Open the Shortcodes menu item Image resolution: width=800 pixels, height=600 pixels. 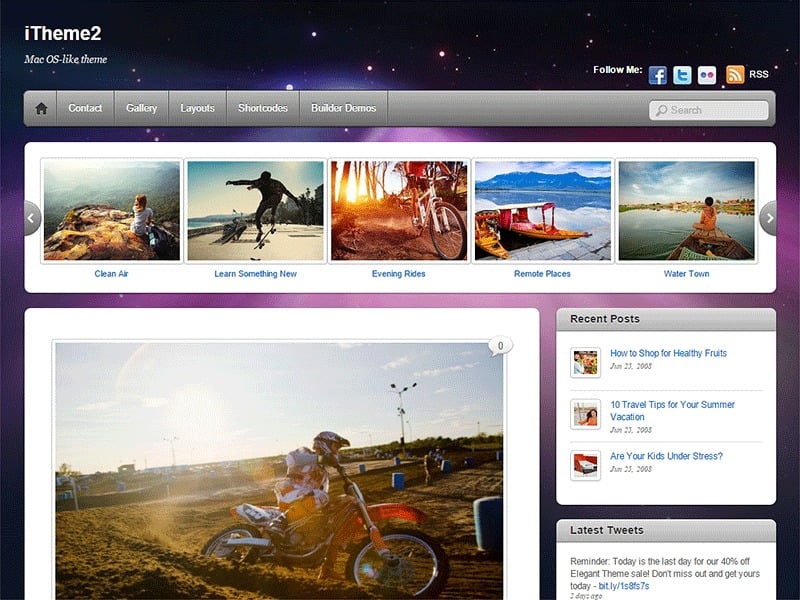pyautogui.click(x=263, y=108)
